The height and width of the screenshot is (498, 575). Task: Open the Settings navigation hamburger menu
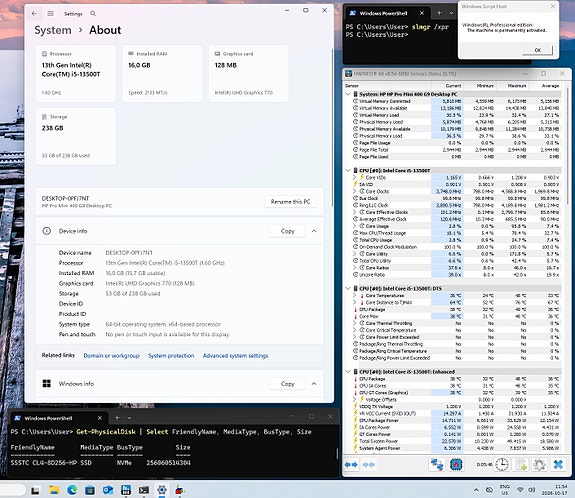point(51,14)
